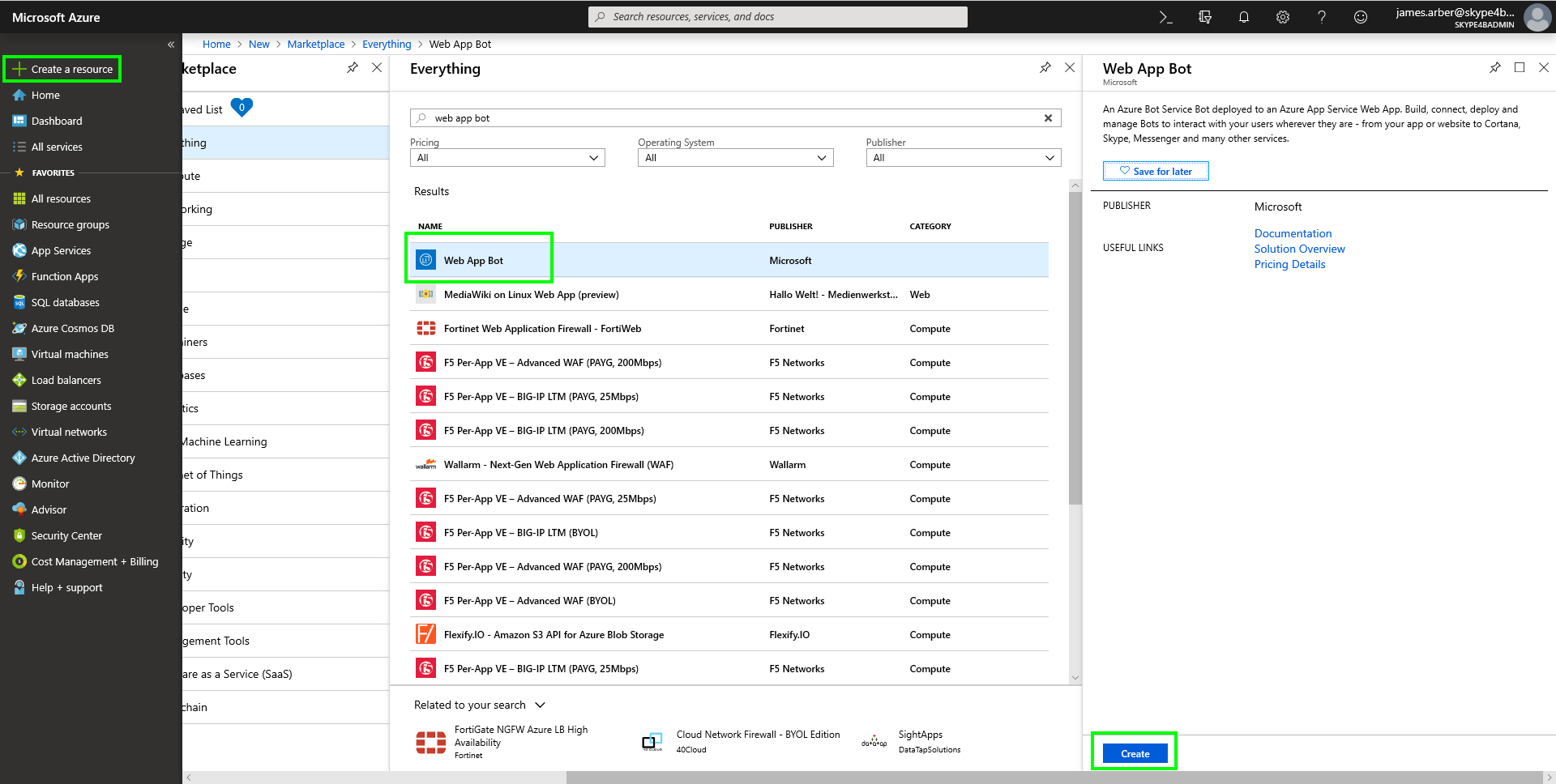The height and width of the screenshot is (784, 1556).
Task: Go to the New breadcrumb
Action: point(259,44)
